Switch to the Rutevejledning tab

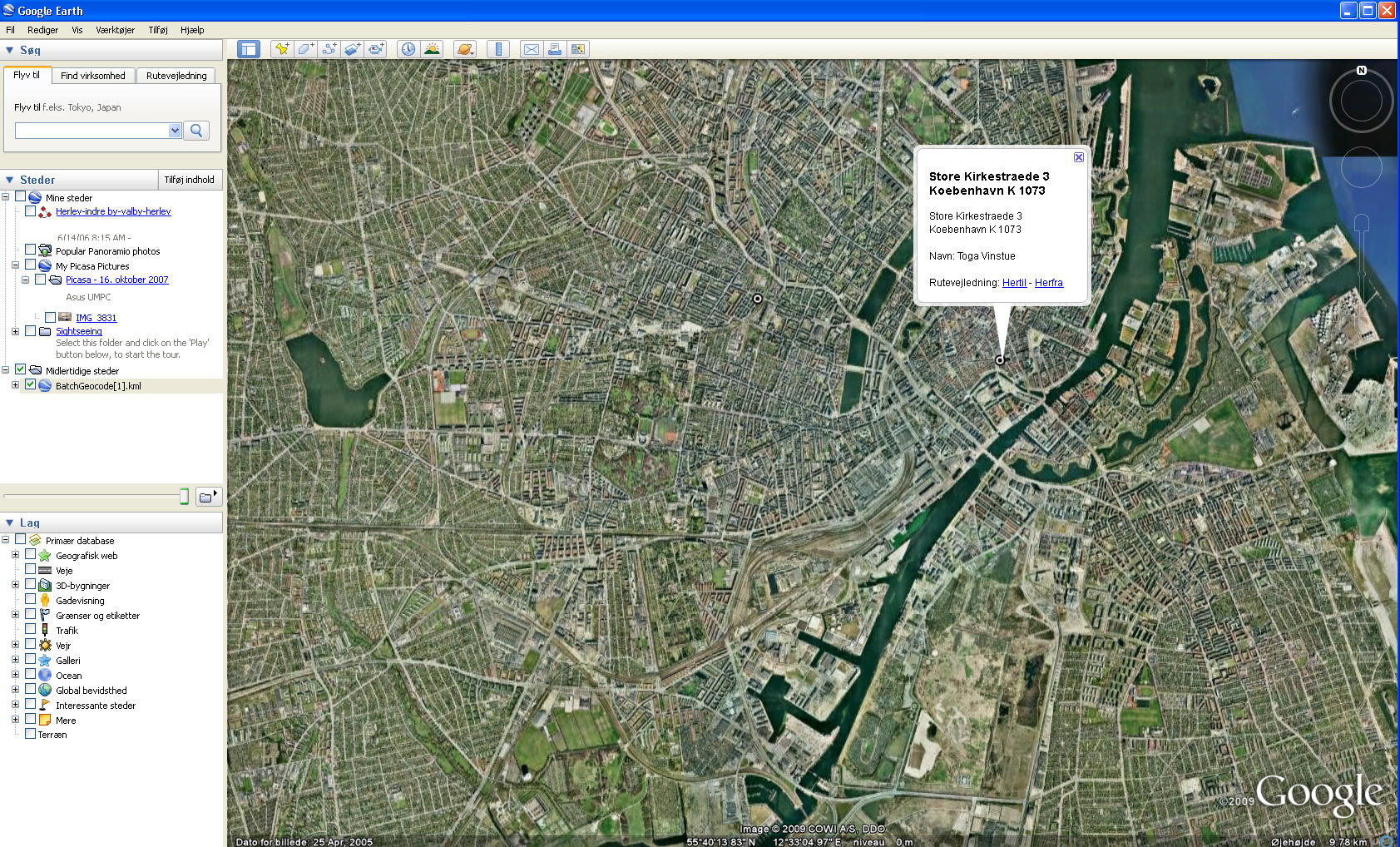tap(176, 76)
